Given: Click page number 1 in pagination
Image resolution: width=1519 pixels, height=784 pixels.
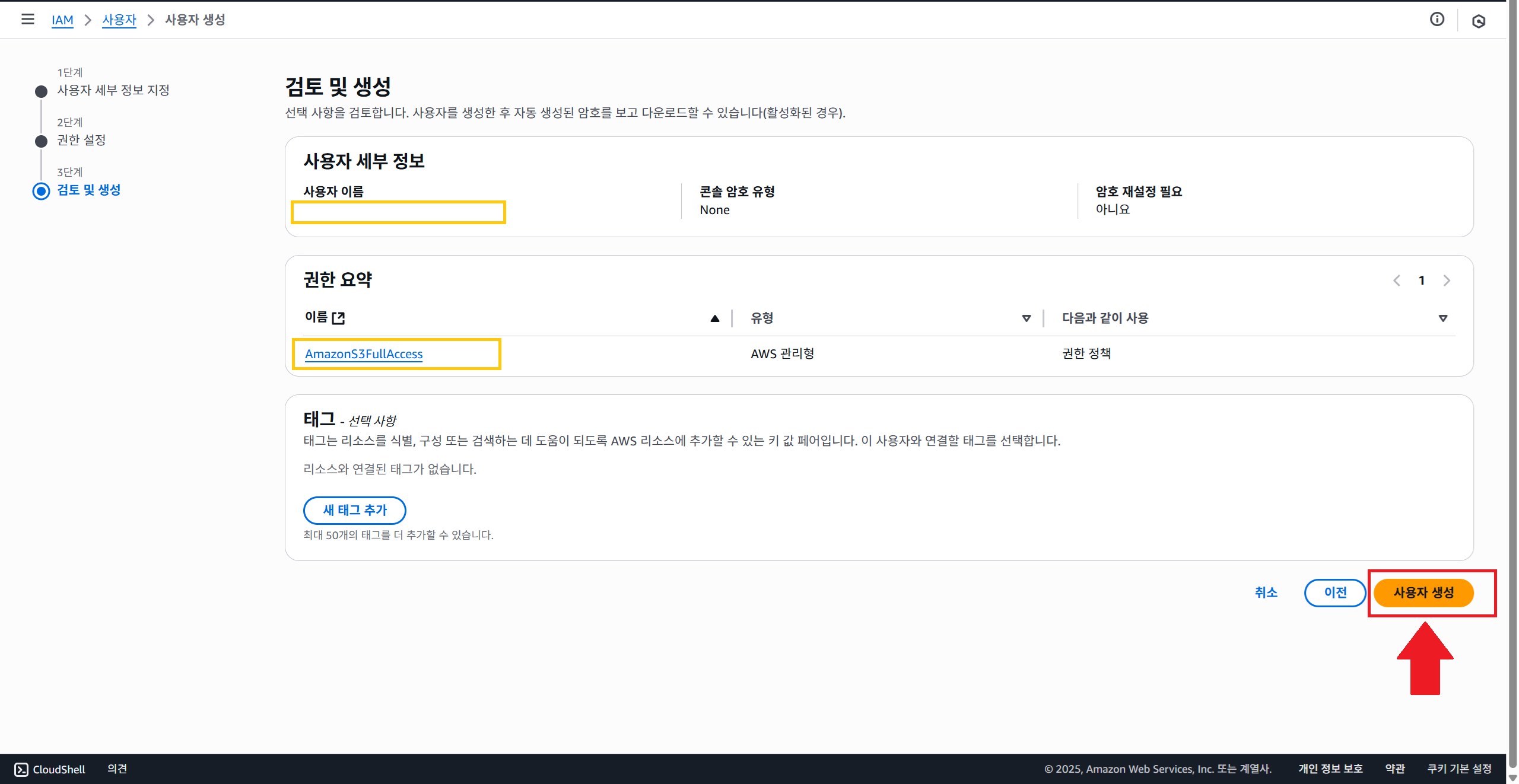Looking at the screenshot, I should coord(1422,281).
